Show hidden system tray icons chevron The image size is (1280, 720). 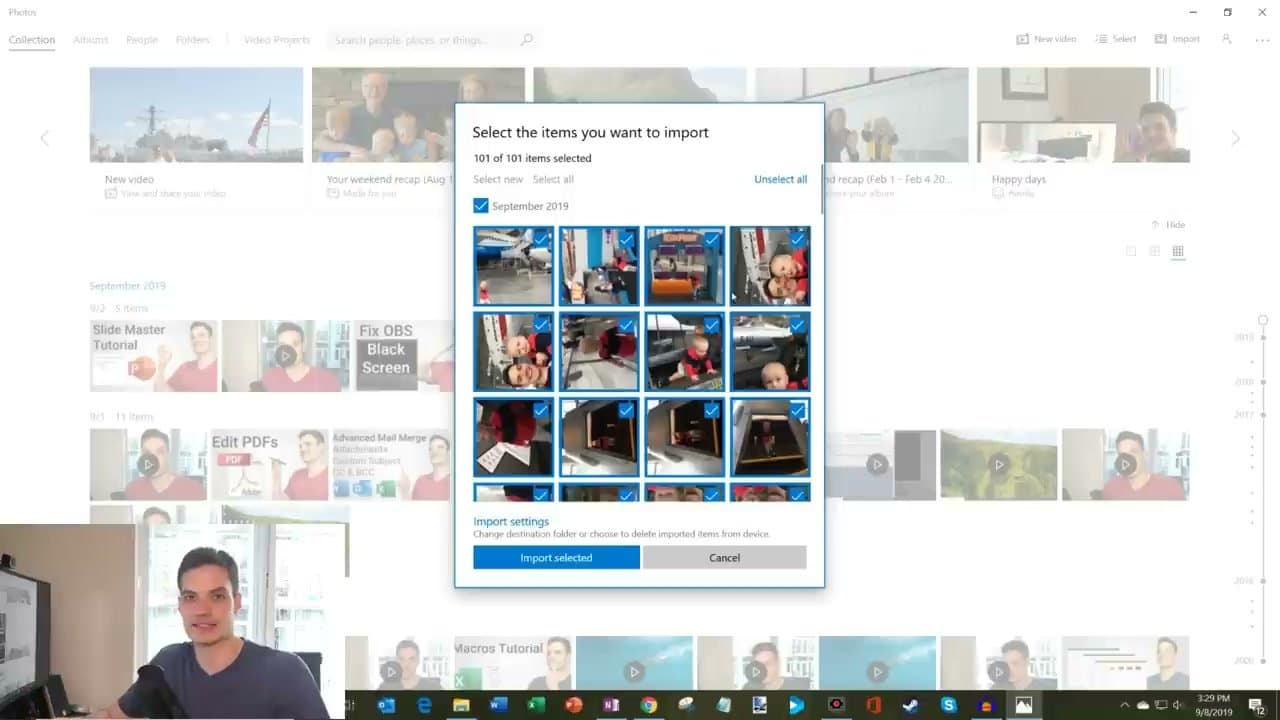pyautogui.click(x=1124, y=705)
